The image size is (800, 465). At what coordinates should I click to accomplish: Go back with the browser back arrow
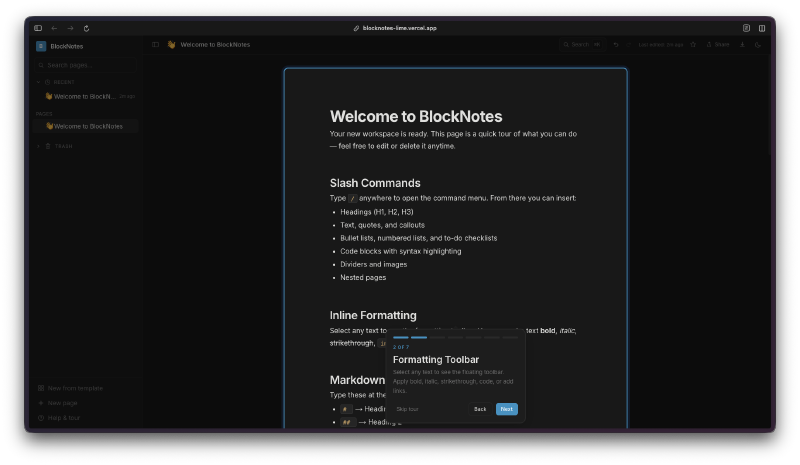(x=54, y=28)
